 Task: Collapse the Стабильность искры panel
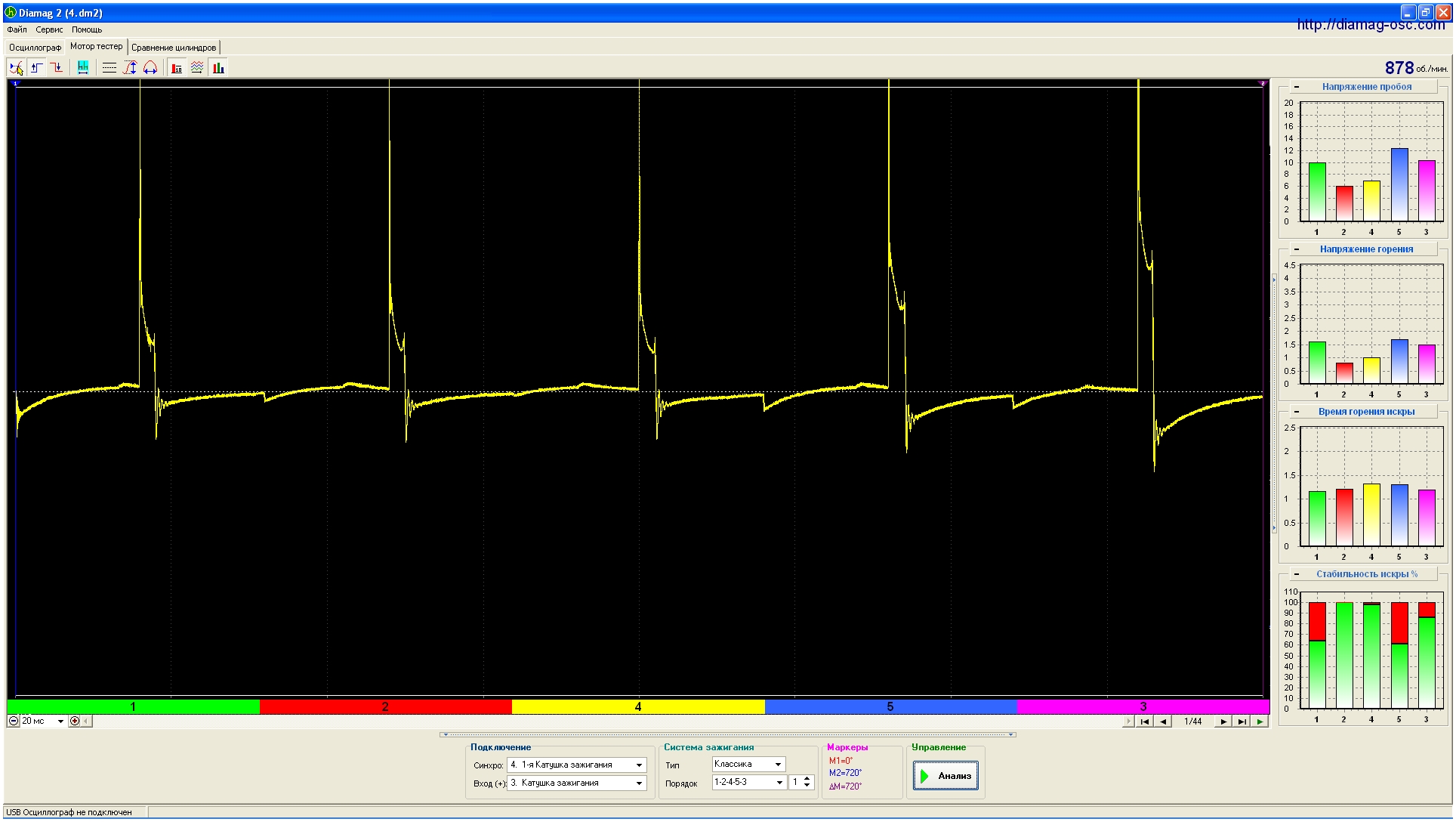click(1297, 574)
